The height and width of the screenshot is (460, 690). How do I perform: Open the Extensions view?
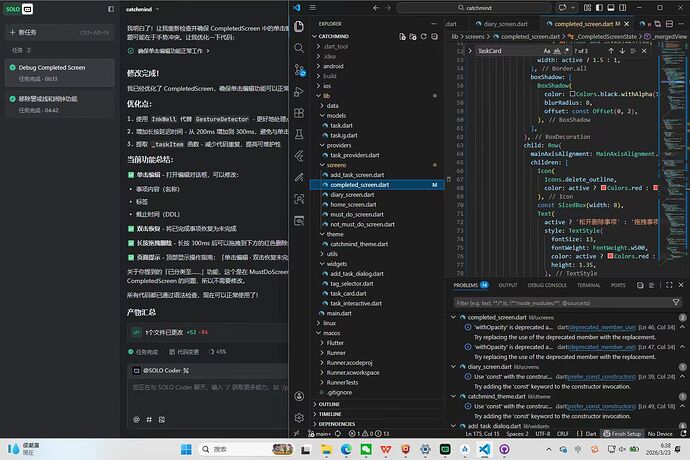tap(299, 113)
